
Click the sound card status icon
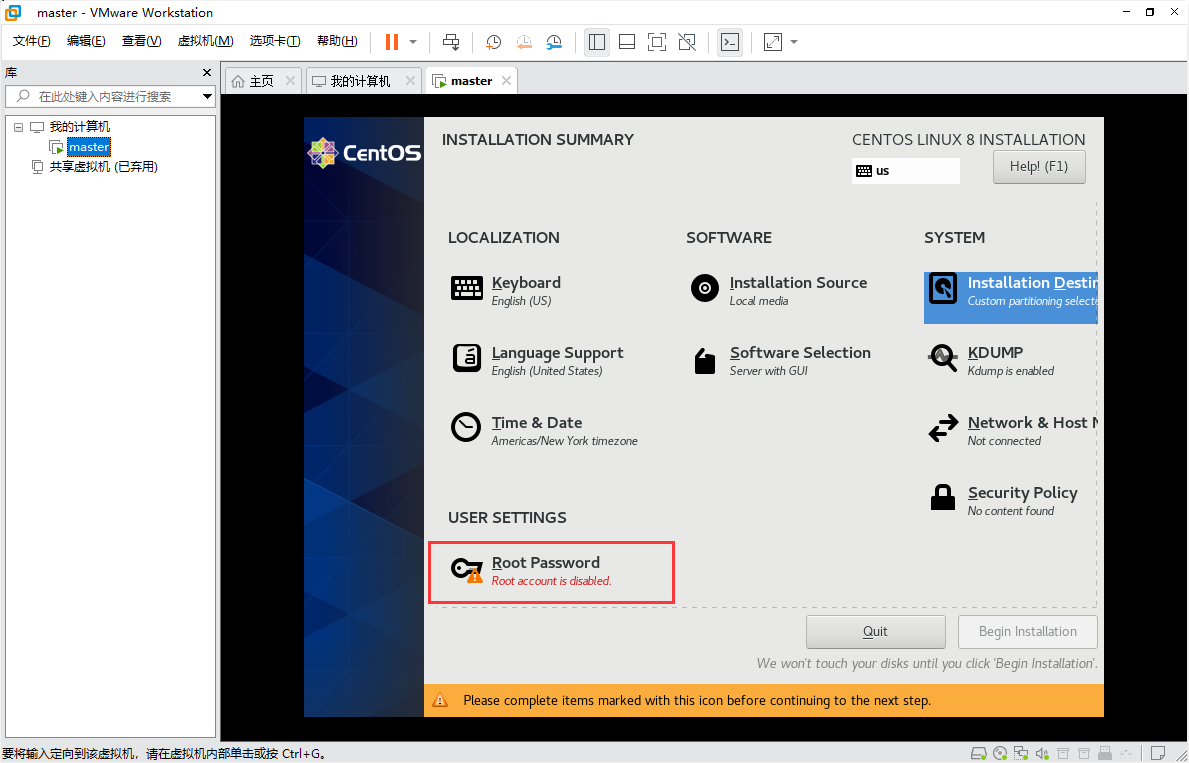pyautogui.click(x=1042, y=753)
